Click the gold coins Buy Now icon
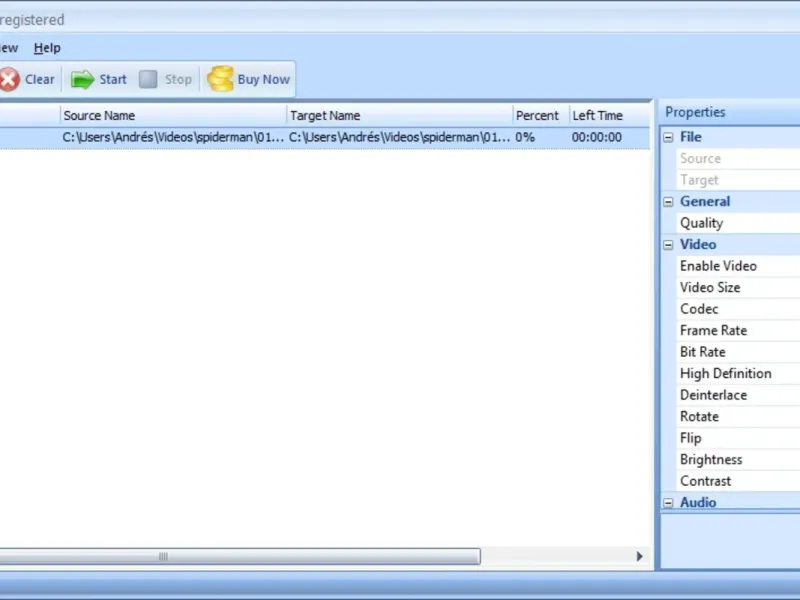Screen dimensions: 800x600 point(220,79)
